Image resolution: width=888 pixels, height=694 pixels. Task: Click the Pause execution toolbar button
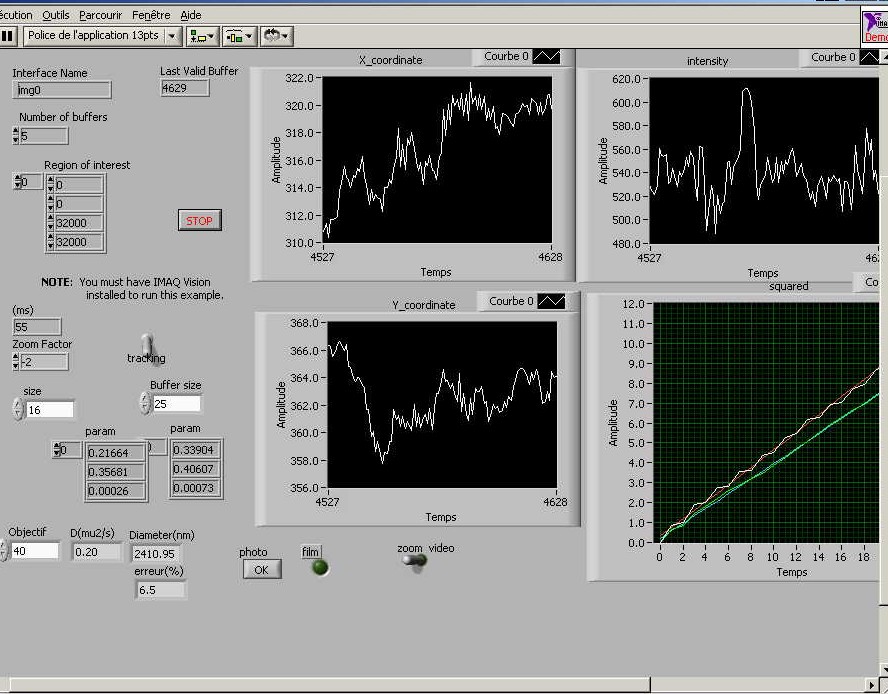coord(7,36)
